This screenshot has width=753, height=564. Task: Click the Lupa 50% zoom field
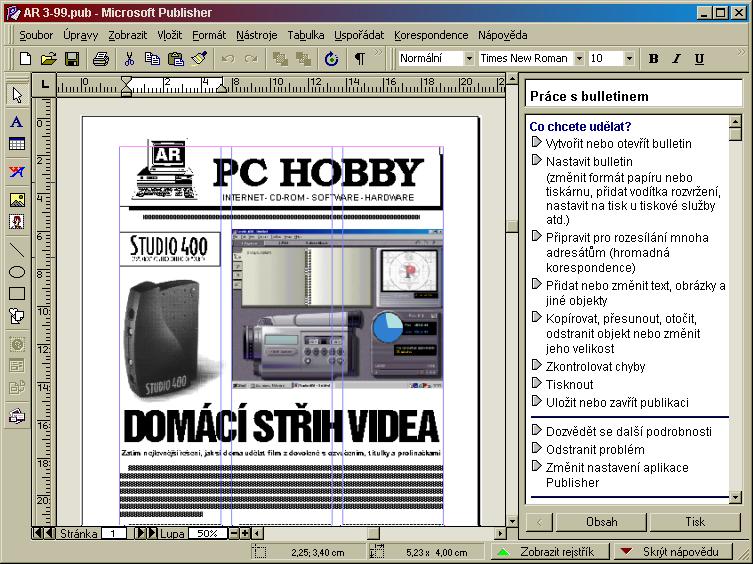click(x=207, y=533)
